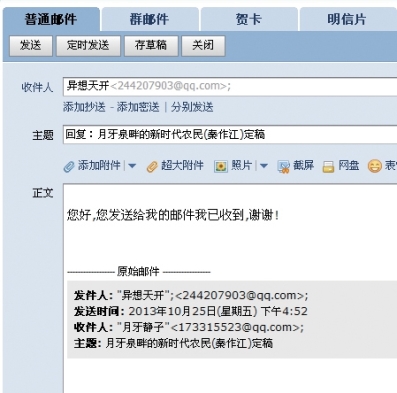The image size is (397, 393).
Task: Click the 添加密送 link
Action: point(138,107)
